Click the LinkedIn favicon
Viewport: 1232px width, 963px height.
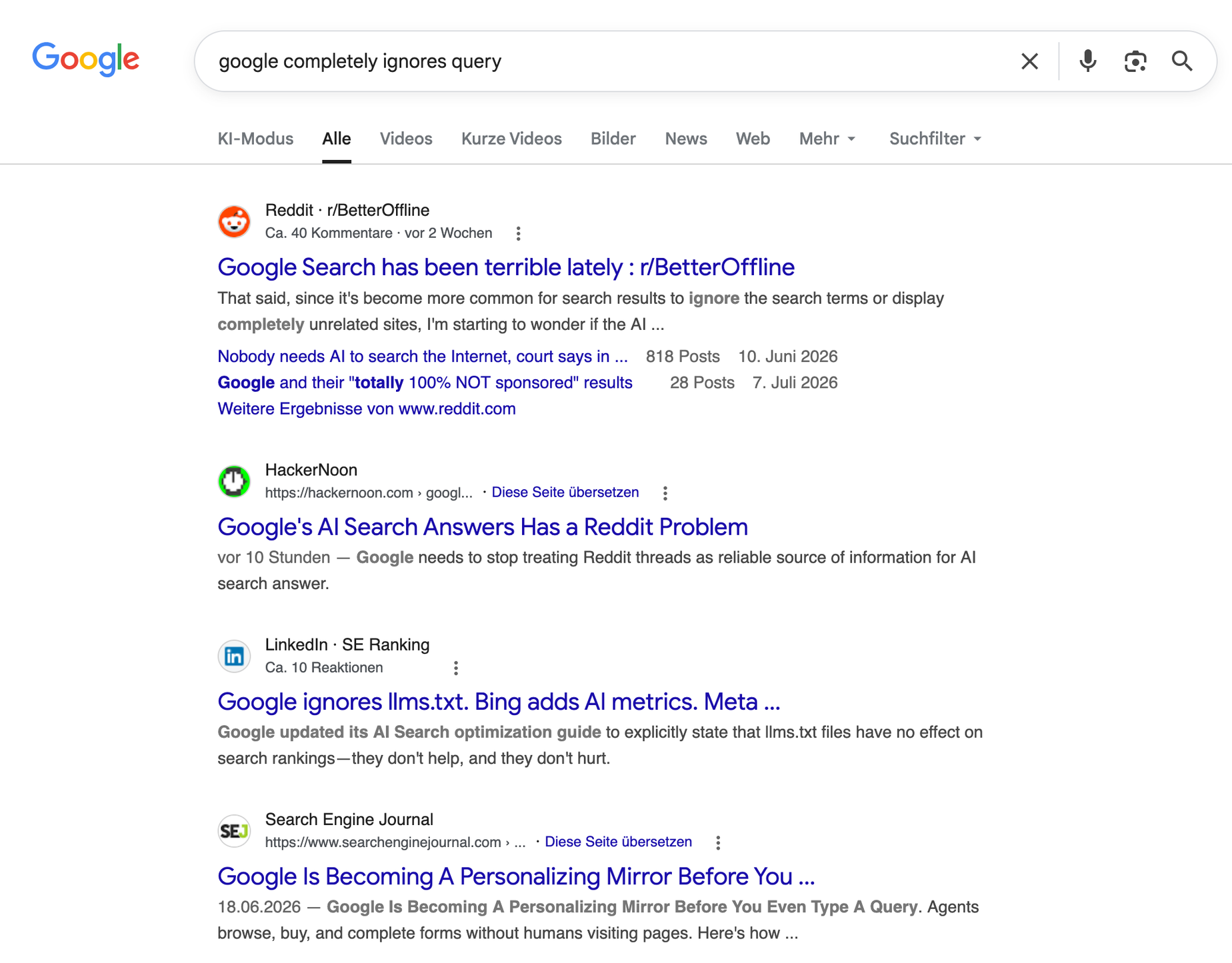coord(234,656)
